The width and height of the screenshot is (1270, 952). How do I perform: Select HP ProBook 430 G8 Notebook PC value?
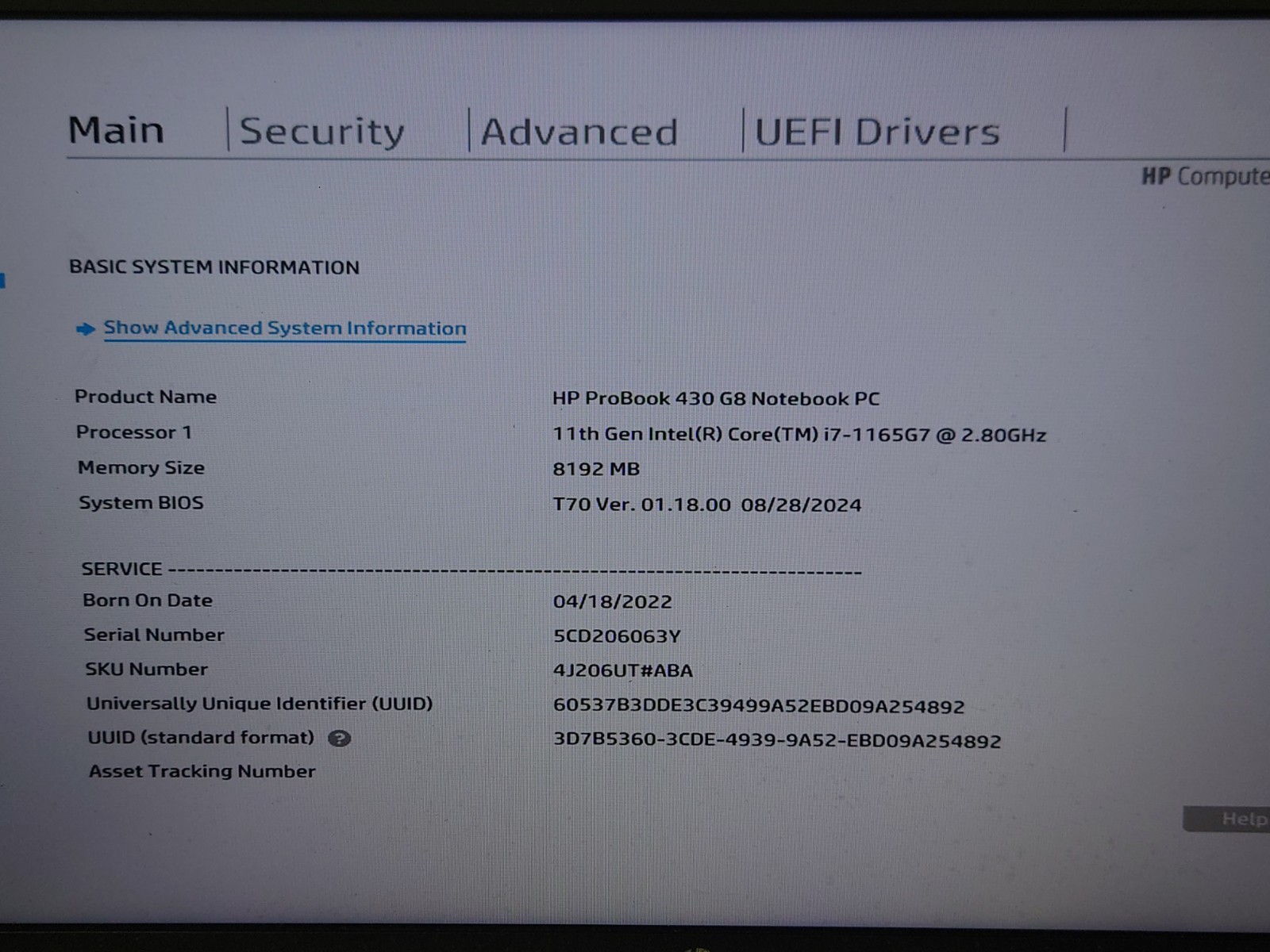(716, 398)
